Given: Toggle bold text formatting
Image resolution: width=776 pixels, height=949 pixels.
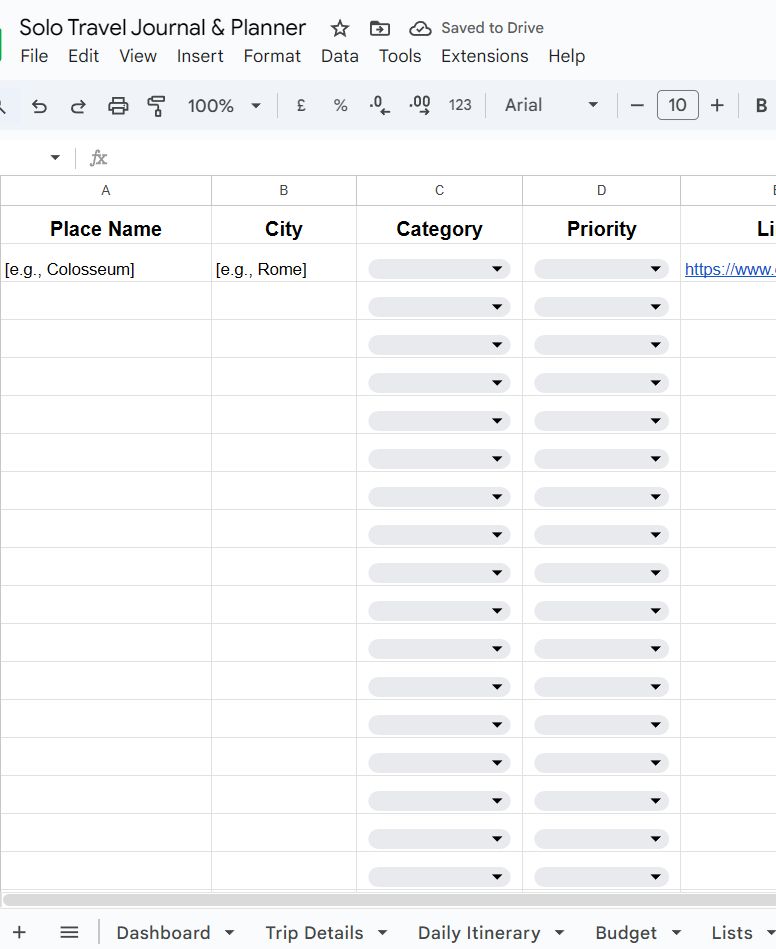Looking at the screenshot, I should pyautogui.click(x=761, y=106).
